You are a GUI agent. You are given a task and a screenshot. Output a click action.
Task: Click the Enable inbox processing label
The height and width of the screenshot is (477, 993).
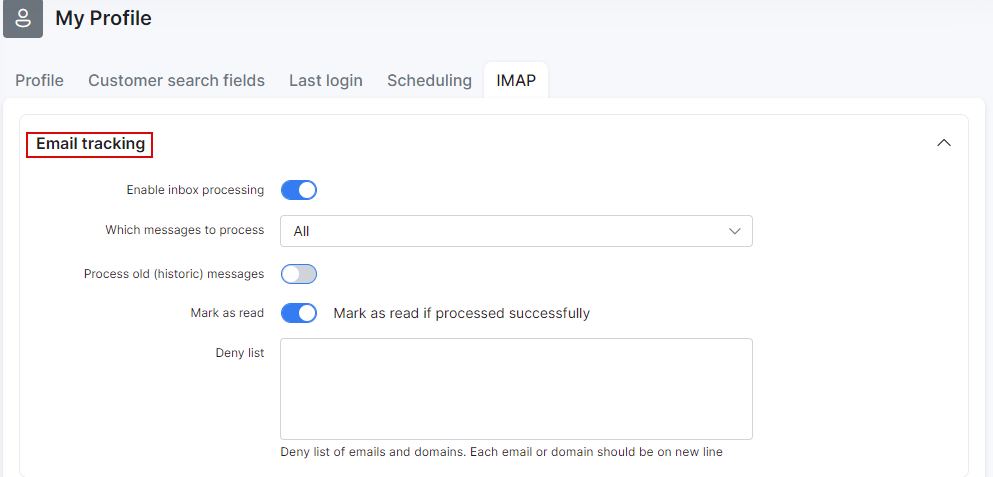point(195,189)
